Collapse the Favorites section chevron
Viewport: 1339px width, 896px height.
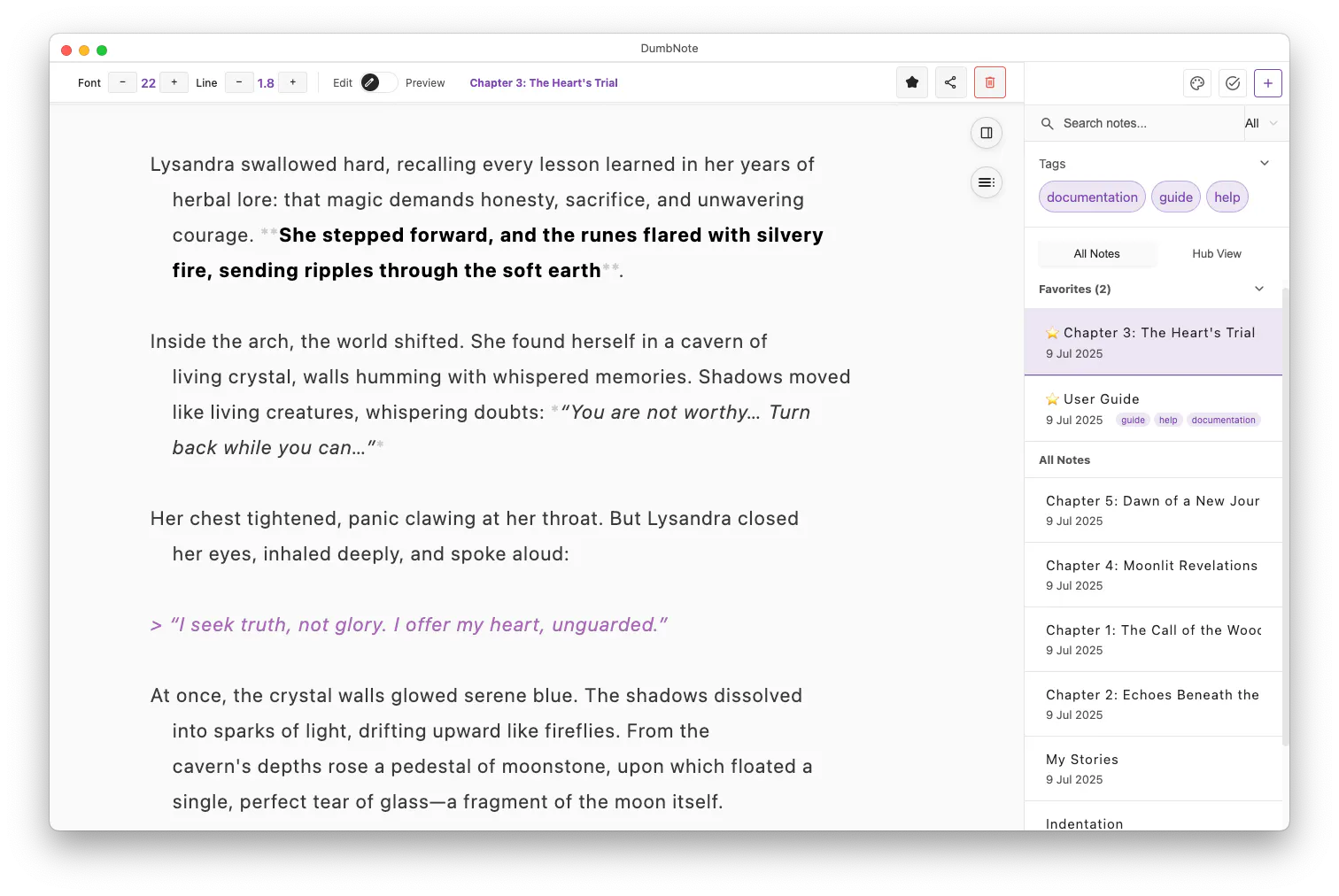[x=1259, y=289]
